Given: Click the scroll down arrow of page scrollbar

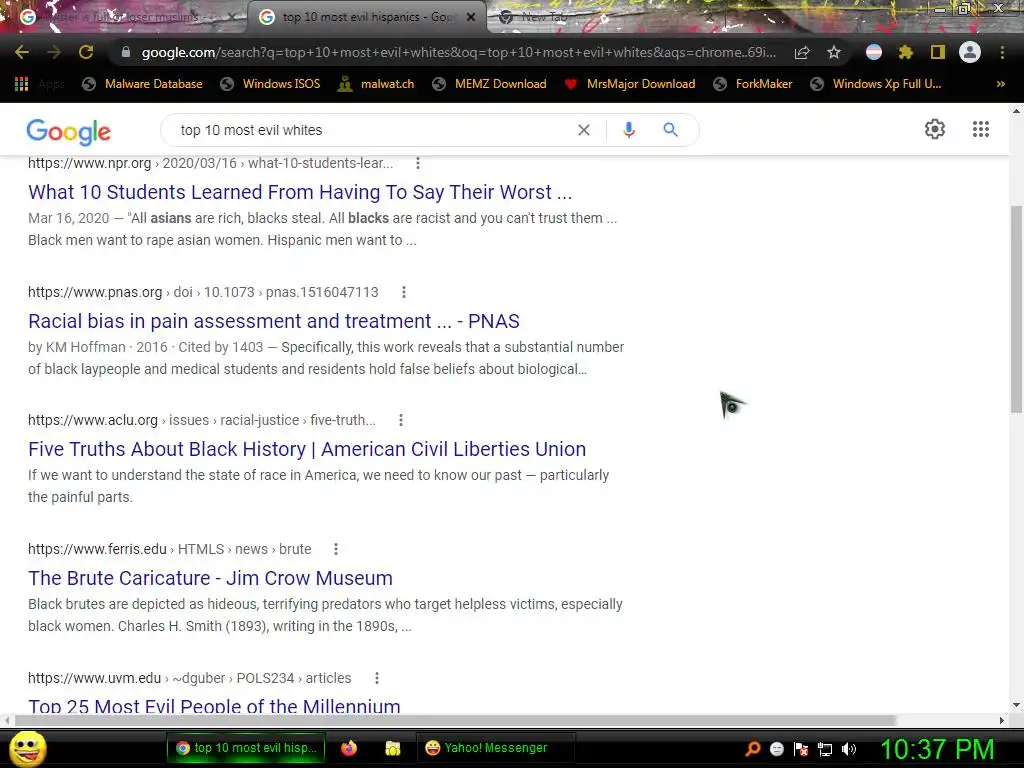Looking at the screenshot, I should (1016, 705).
